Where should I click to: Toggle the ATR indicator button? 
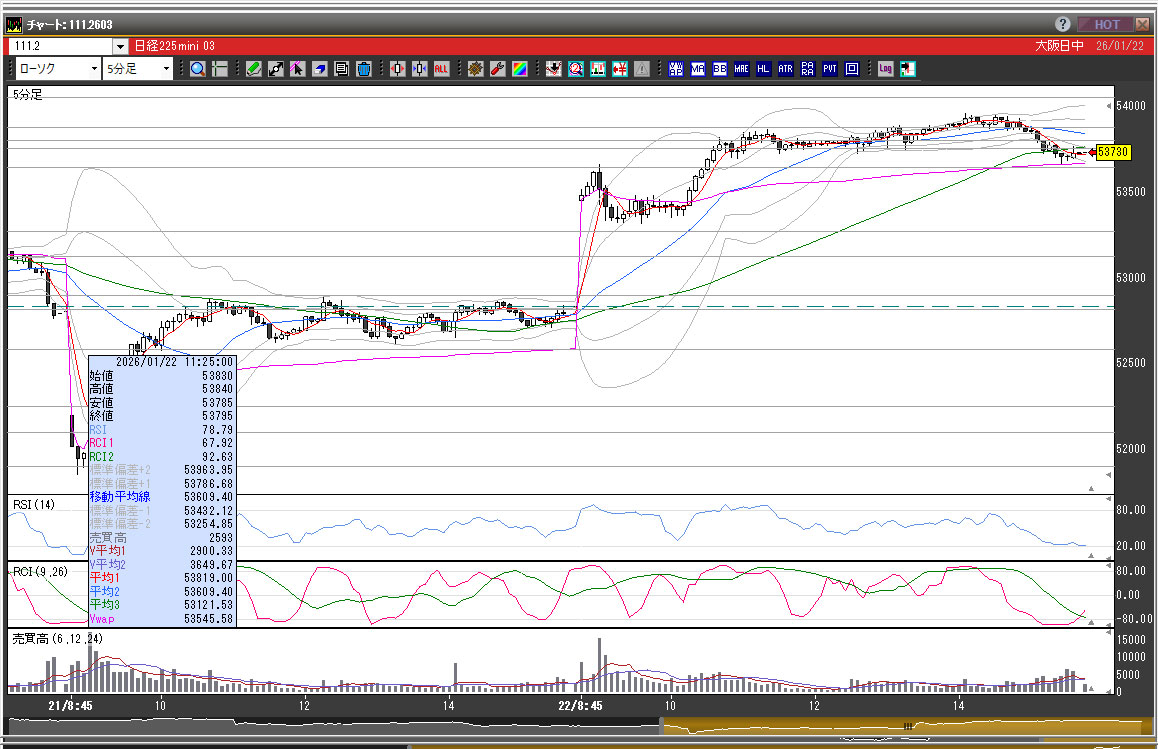[785, 69]
